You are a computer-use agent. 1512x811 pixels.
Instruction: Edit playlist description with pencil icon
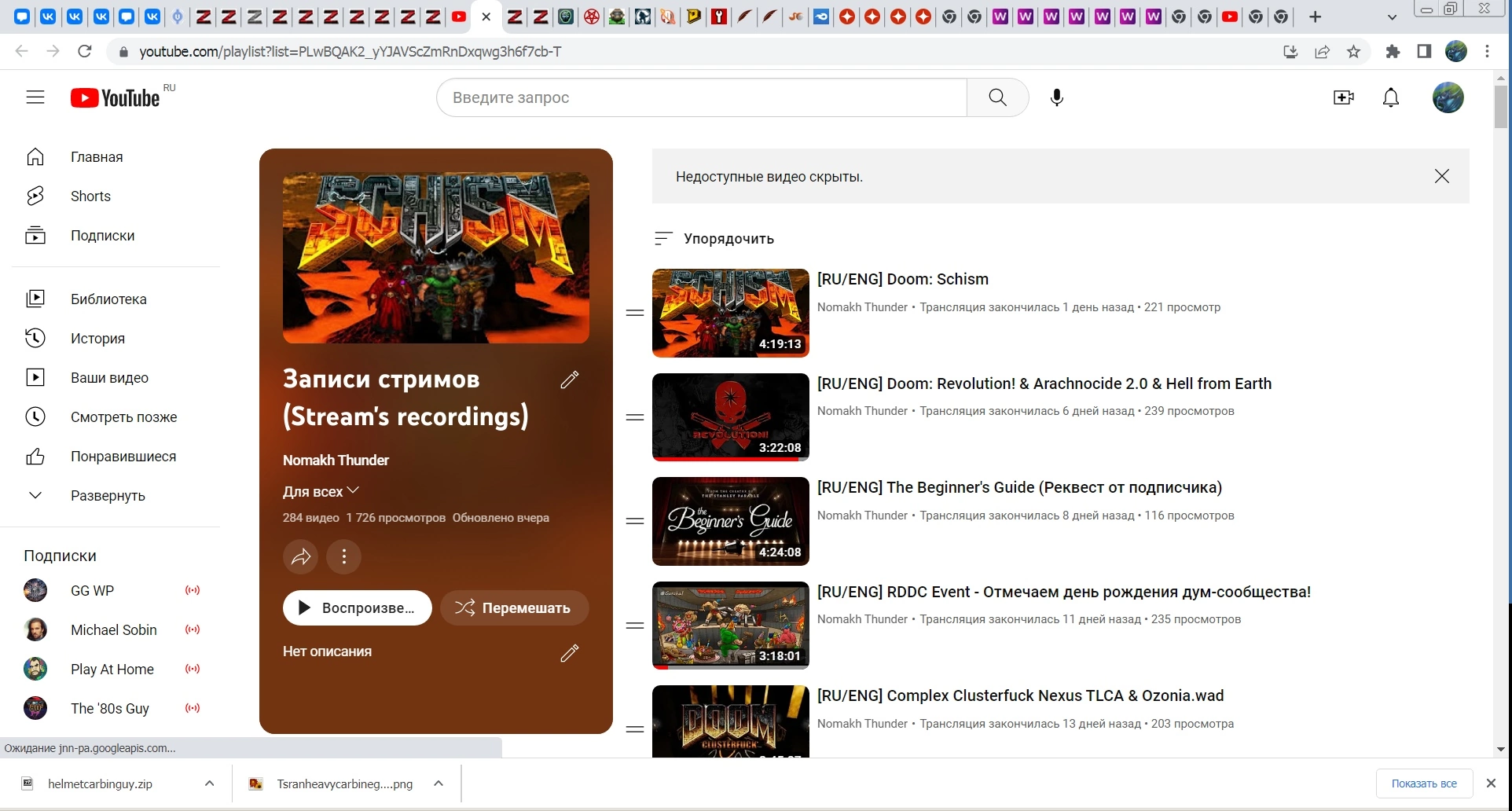(570, 652)
